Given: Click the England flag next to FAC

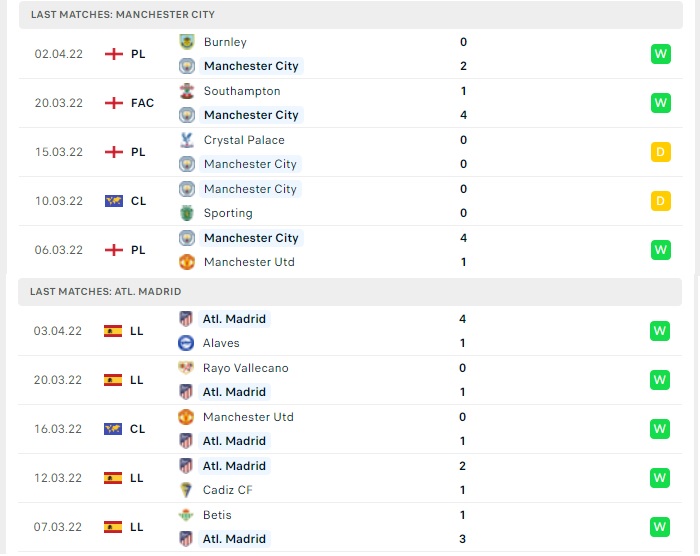Looking at the screenshot, I should (114, 103).
